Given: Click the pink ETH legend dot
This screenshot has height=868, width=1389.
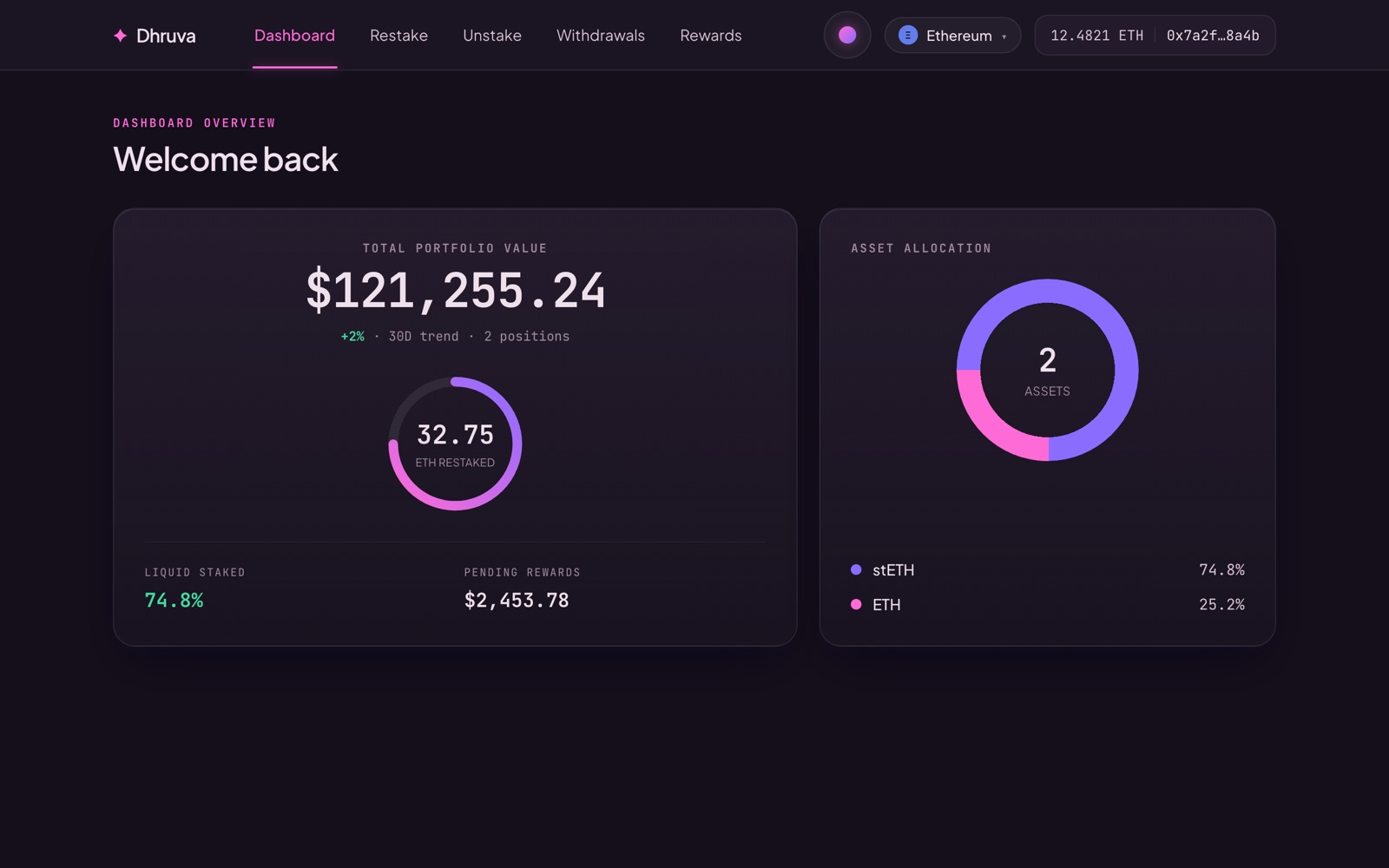Looking at the screenshot, I should [x=856, y=604].
